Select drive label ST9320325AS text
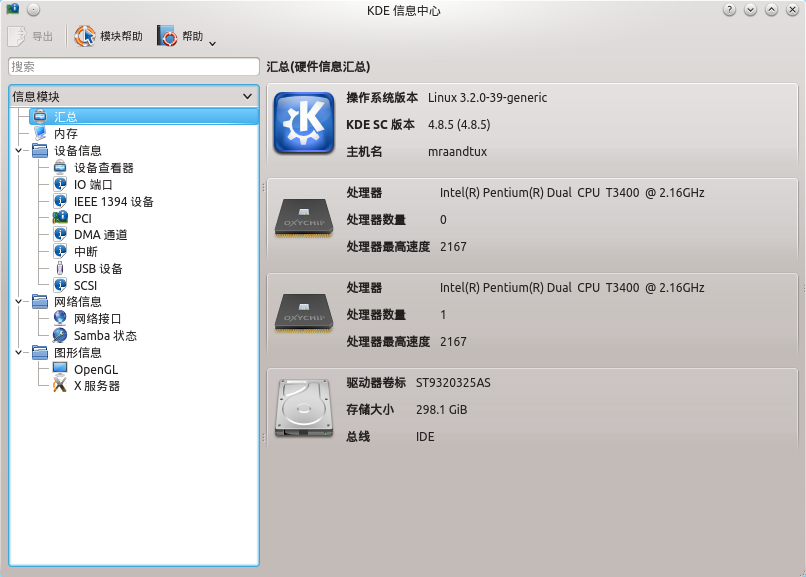Image resolution: width=806 pixels, height=577 pixels. [x=453, y=383]
